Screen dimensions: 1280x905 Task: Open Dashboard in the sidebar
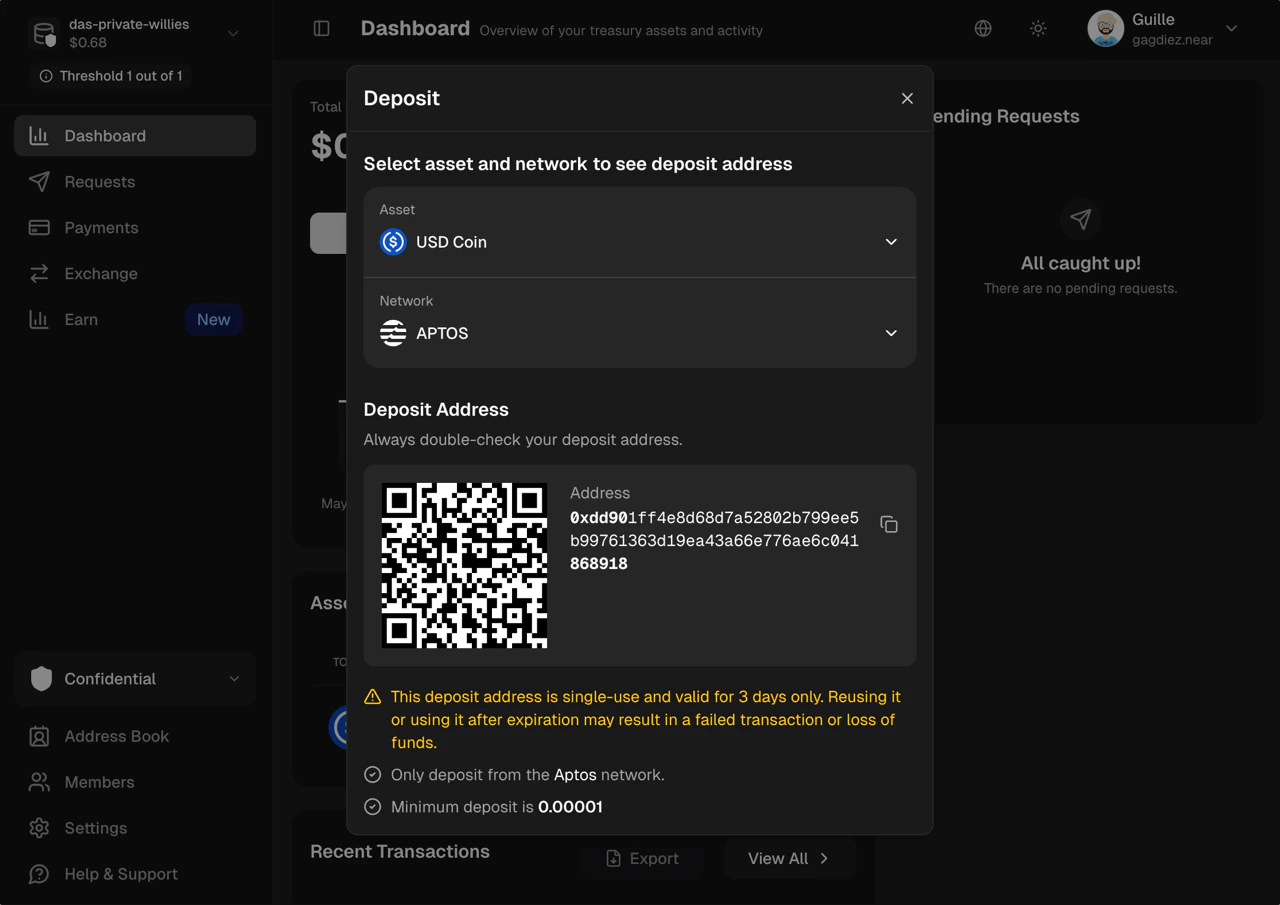(135, 136)
